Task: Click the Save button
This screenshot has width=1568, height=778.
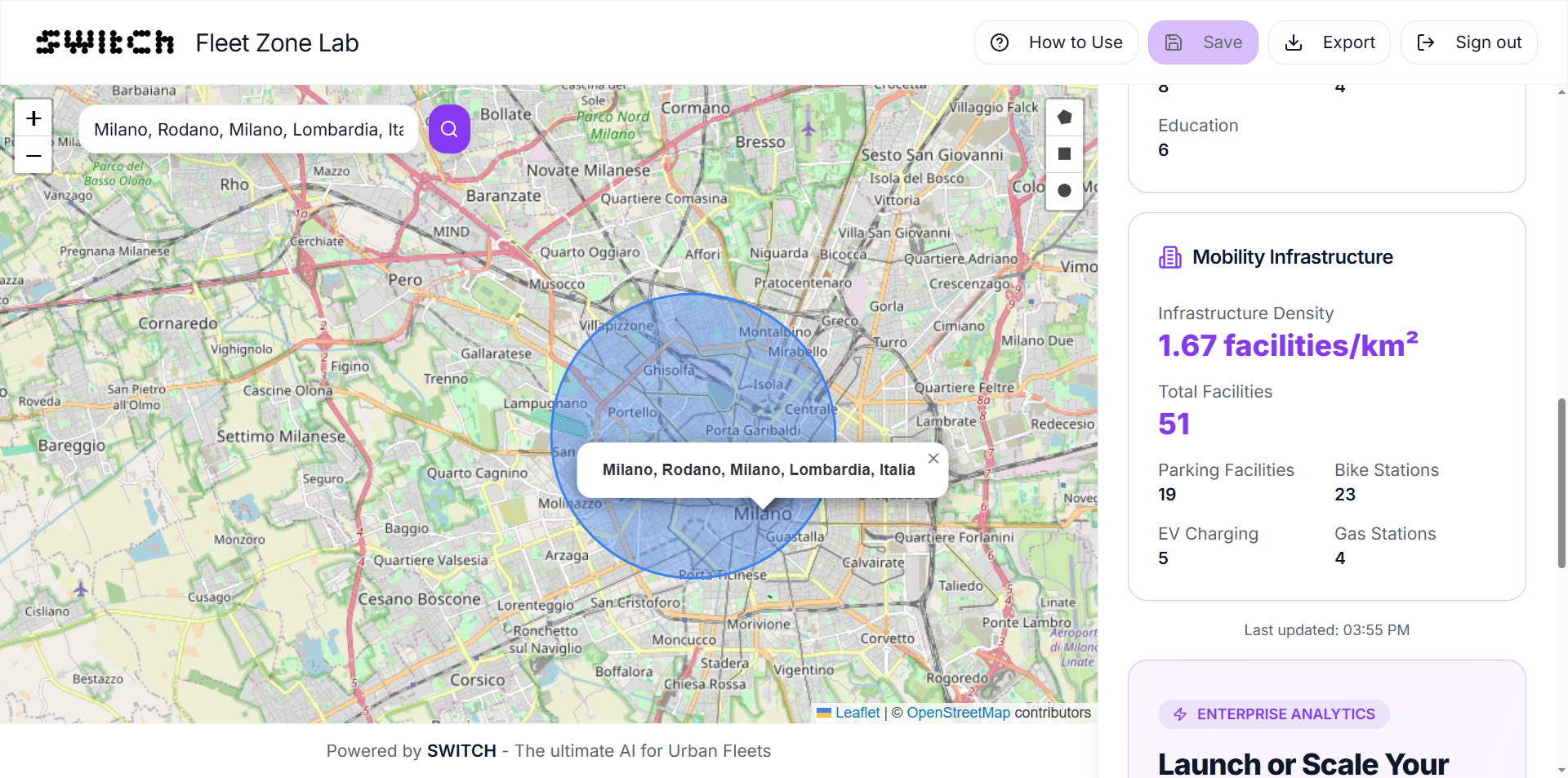Action: point(1203,42)
